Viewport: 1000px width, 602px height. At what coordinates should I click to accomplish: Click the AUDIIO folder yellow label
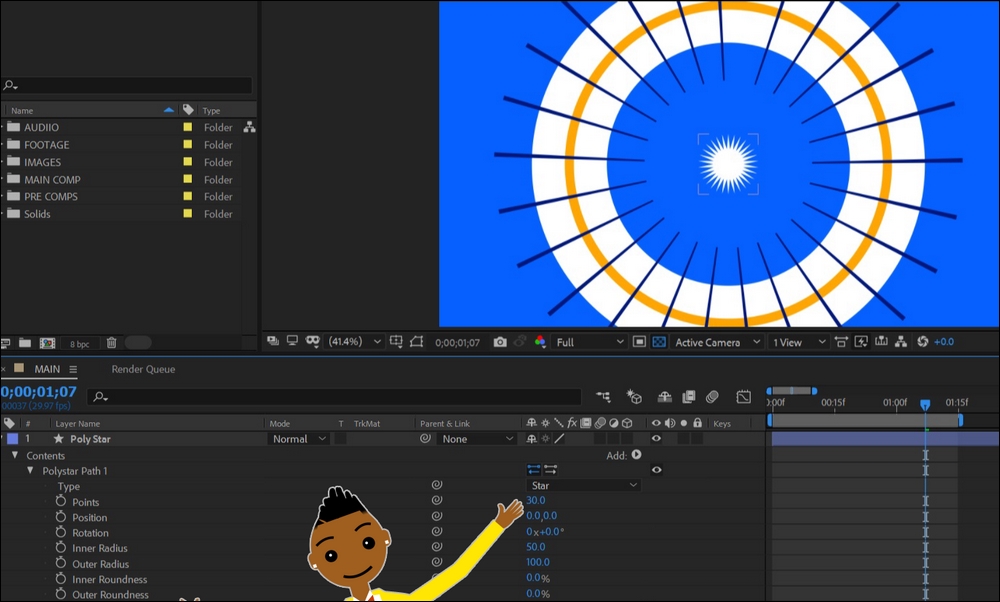pyautogui.click(x=188, y=127)
